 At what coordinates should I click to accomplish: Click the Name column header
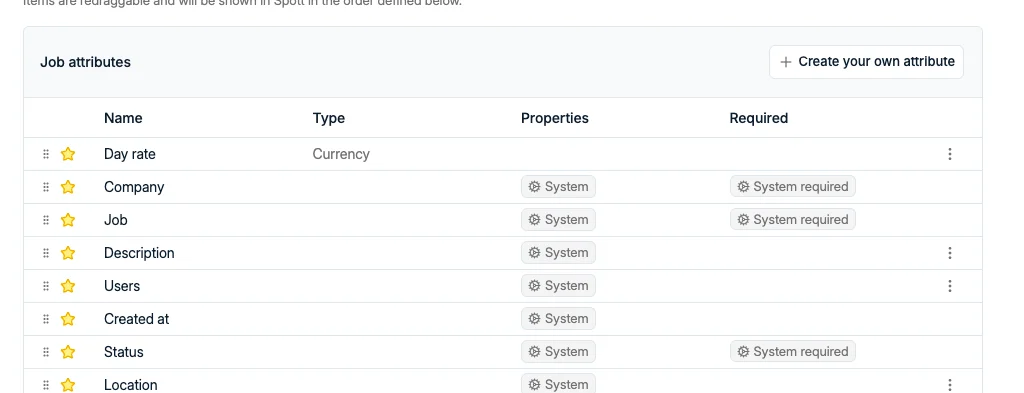123,118
